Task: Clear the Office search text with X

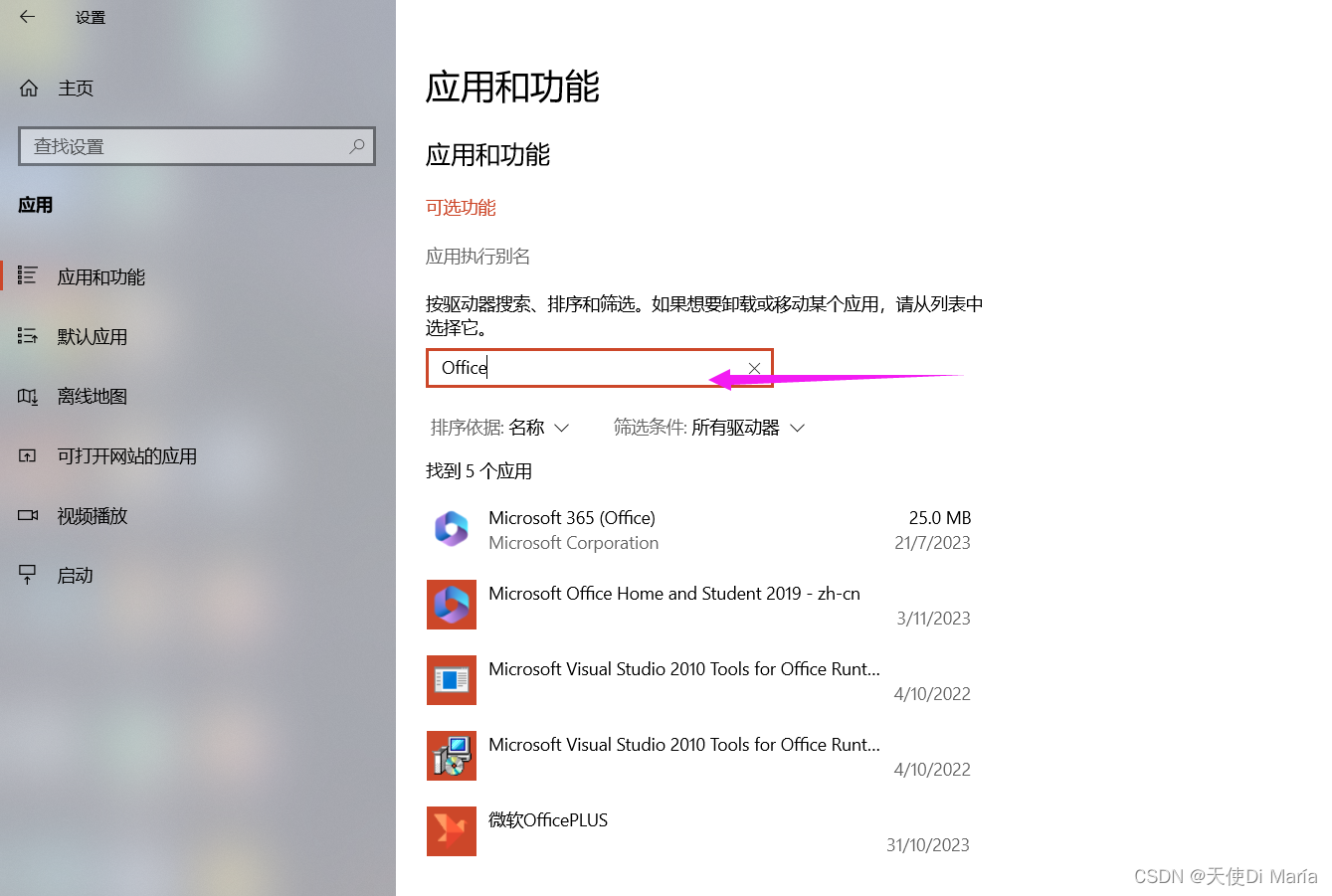Action: [x=754, y=368]
